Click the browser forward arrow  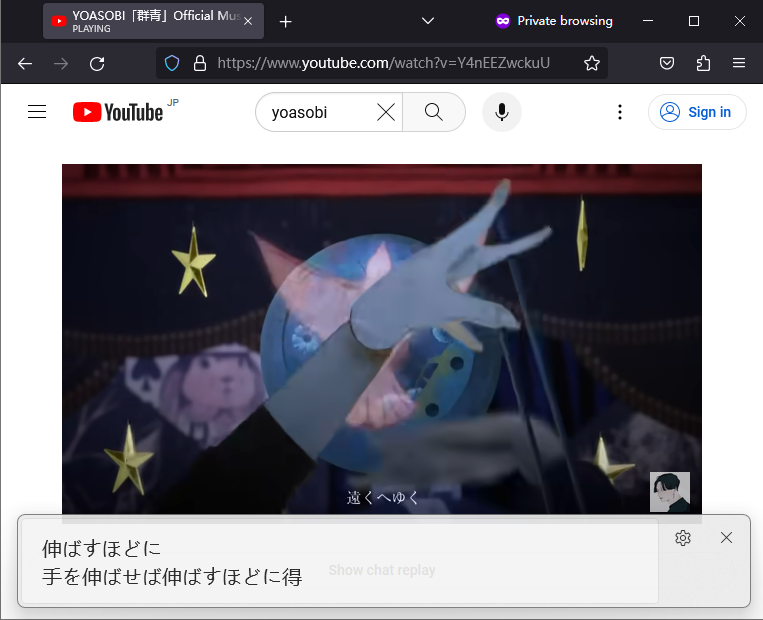61,64
